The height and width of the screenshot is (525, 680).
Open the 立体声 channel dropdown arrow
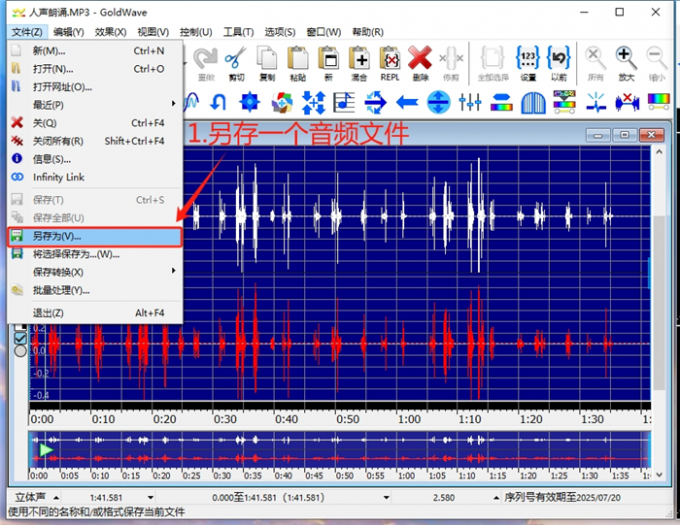pos(56,498)
